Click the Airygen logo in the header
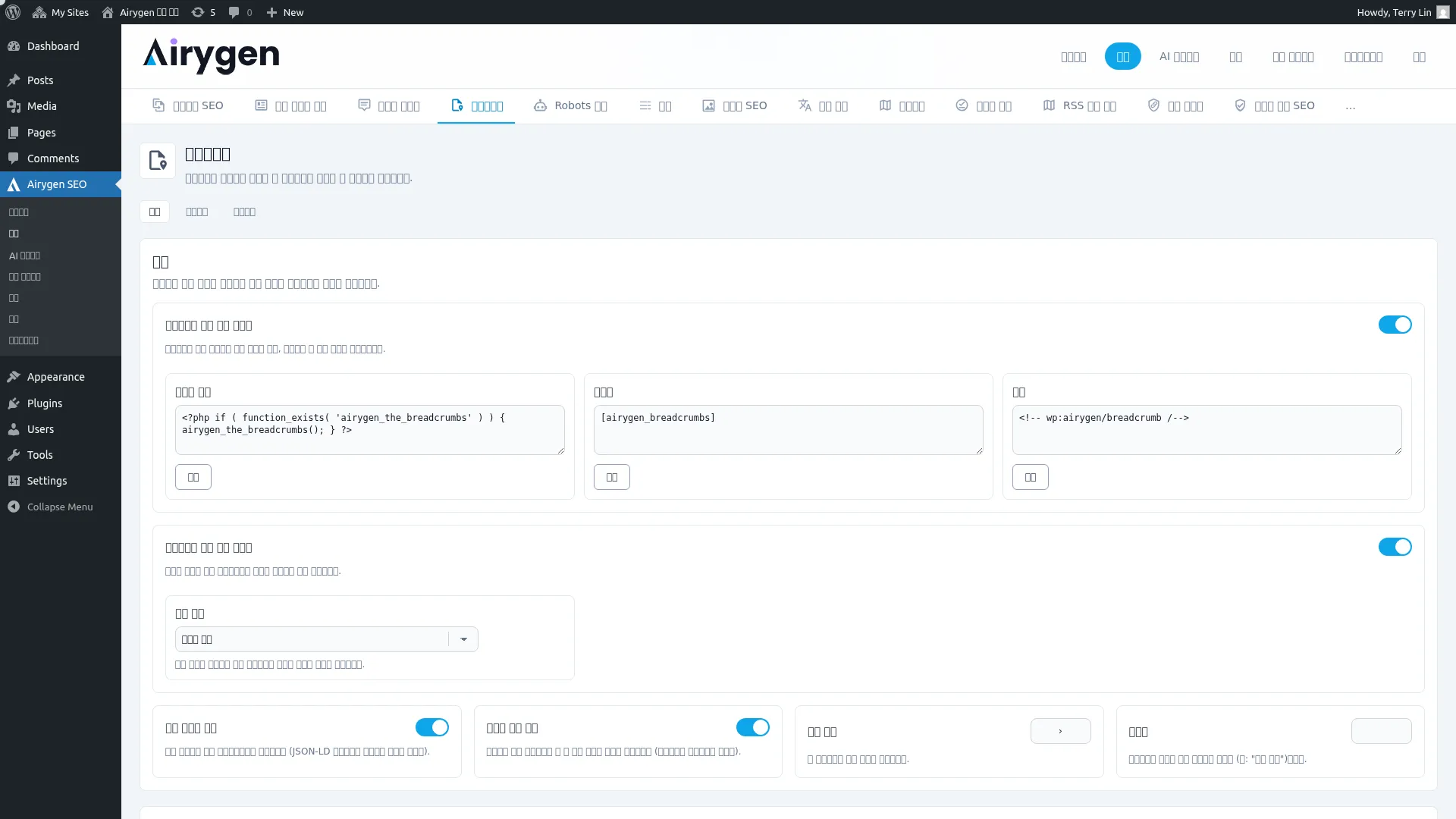 tap(211, 56)
